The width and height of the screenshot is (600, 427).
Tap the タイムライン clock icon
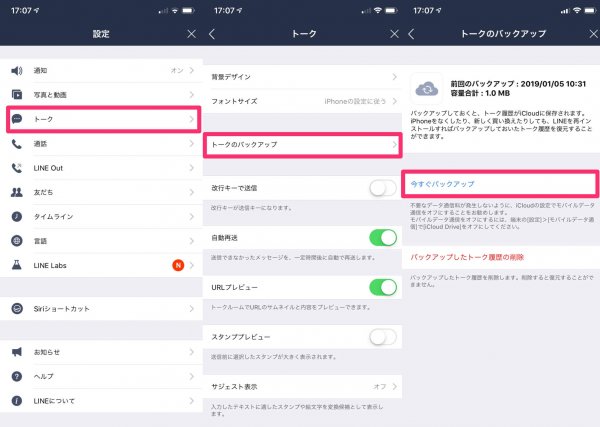click(x=16, y=217)
